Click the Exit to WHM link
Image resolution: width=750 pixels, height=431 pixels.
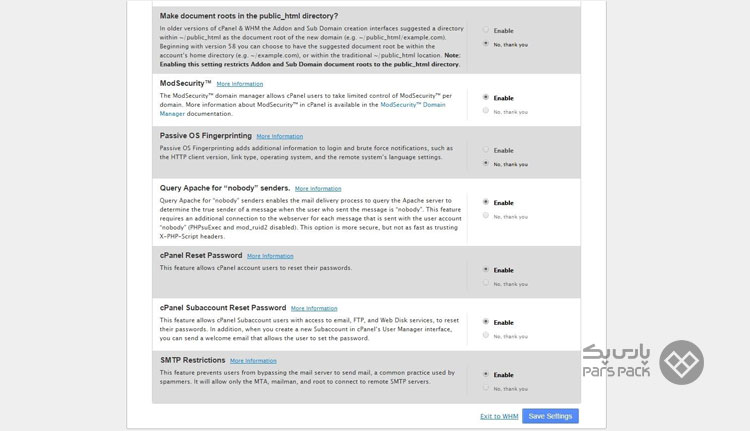(499, 416)
